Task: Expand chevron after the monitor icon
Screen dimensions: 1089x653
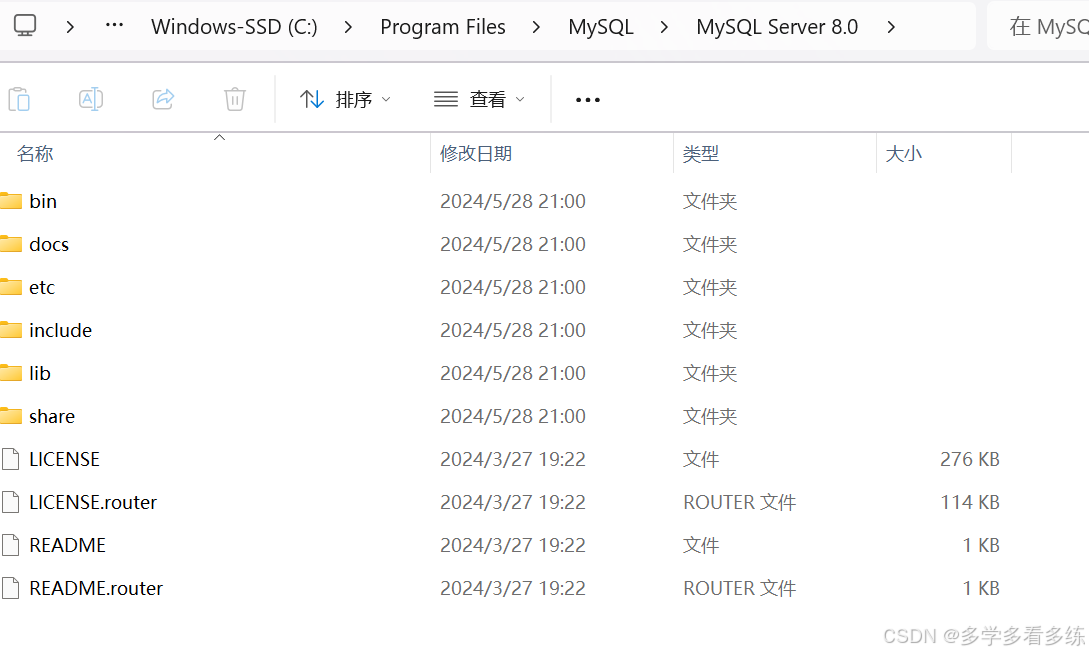Action: tap(69, 27)
